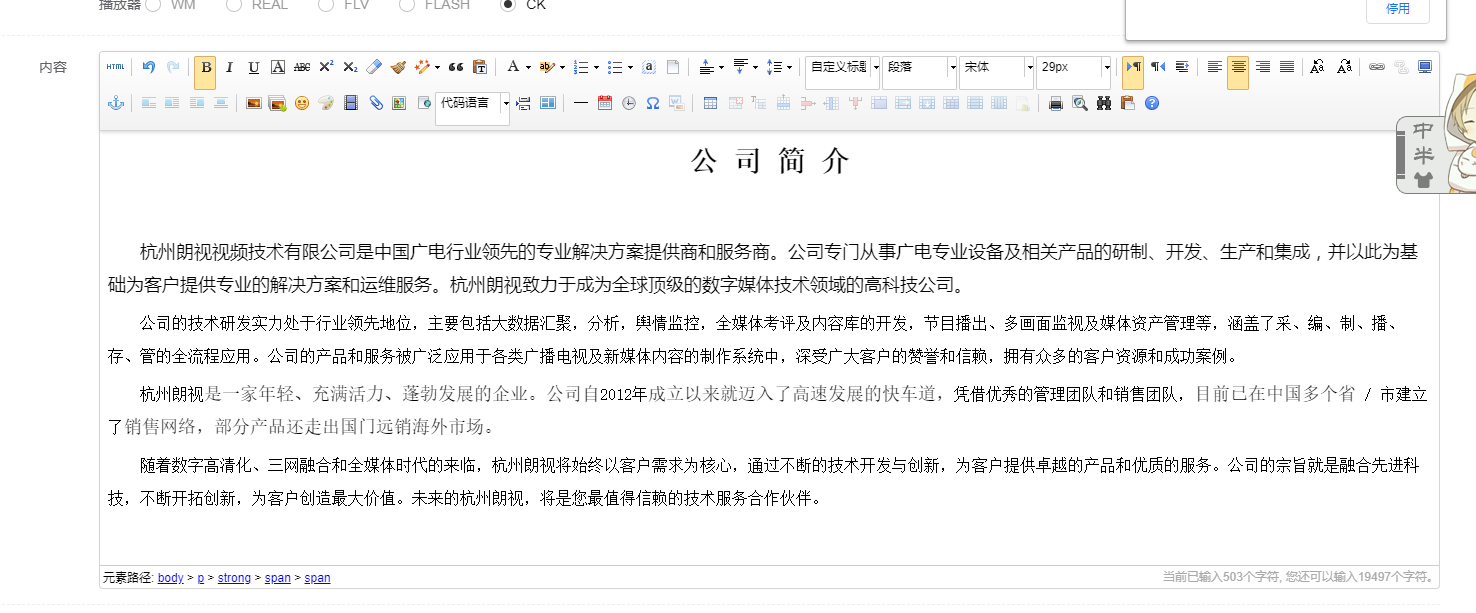The width and height of the screenshot is (1476, 613).
Task: Click the 停用 button
Action: coord(1398,9)
